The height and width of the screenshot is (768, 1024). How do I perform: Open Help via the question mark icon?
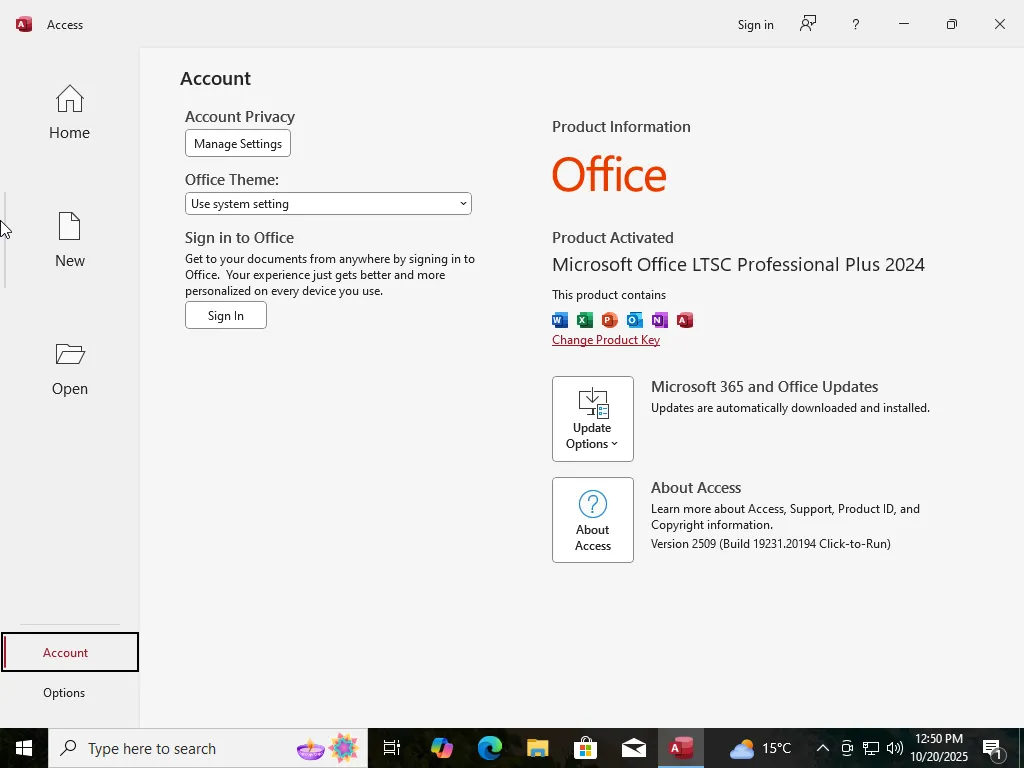pyautogui.click(x=856, y=24)
